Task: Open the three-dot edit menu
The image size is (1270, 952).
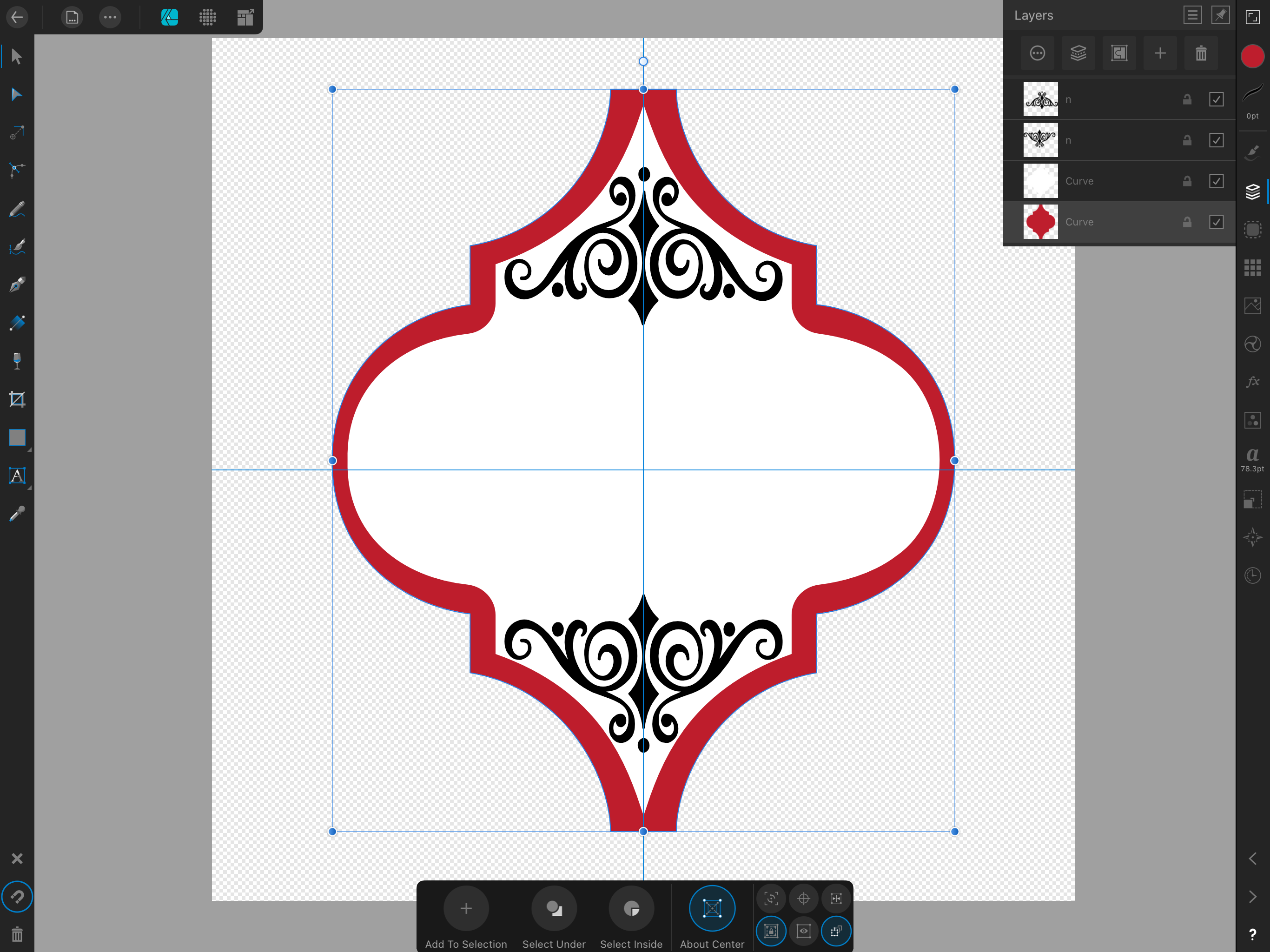Action: coord(110,17)
